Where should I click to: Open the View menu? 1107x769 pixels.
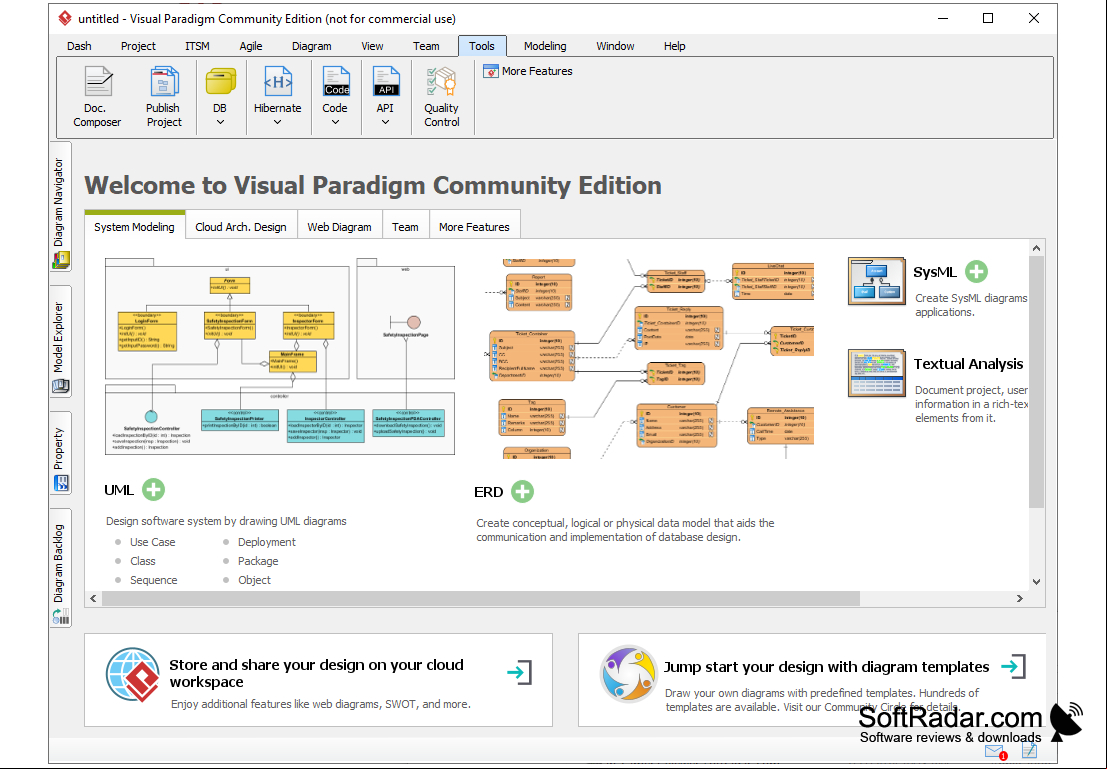tap(373, 46)
